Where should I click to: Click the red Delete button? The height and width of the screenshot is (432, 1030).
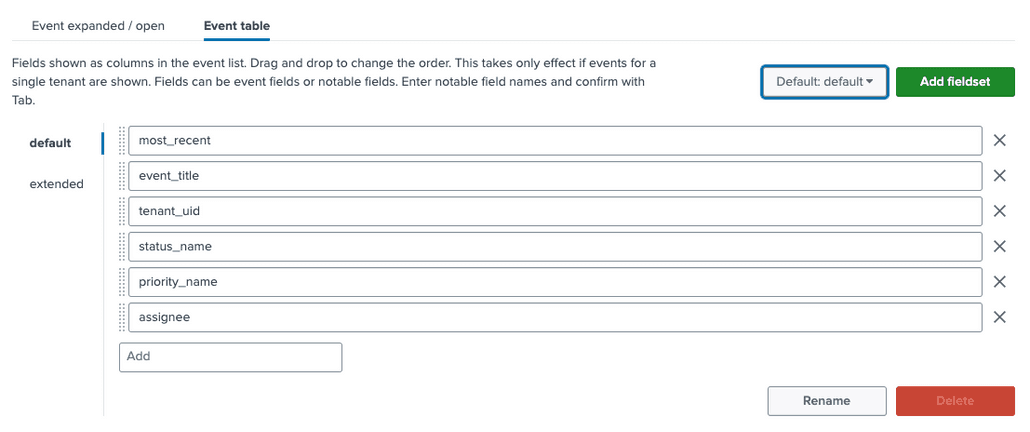click(955, 400)
